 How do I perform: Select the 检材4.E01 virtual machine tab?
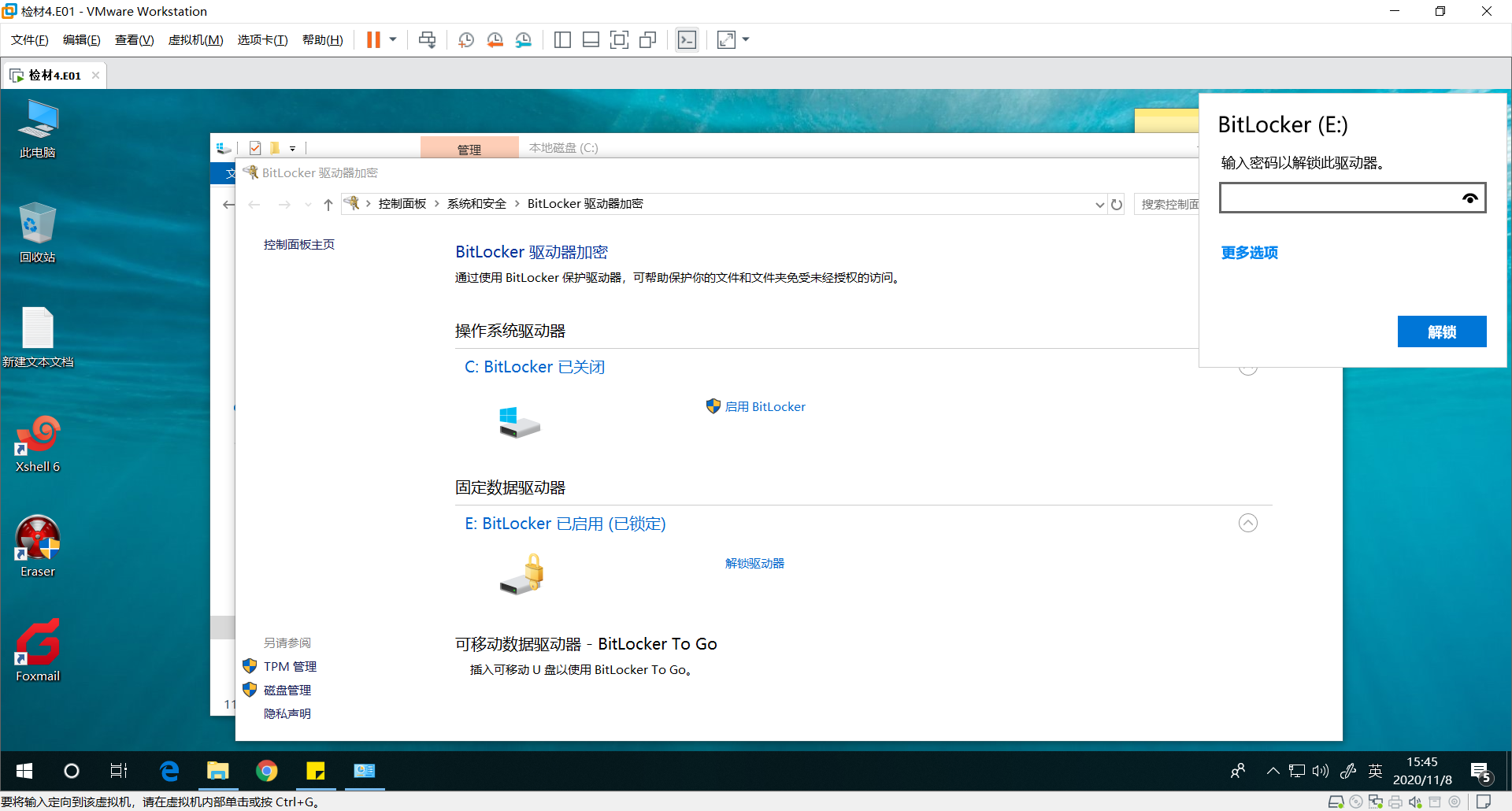(55, 76)
